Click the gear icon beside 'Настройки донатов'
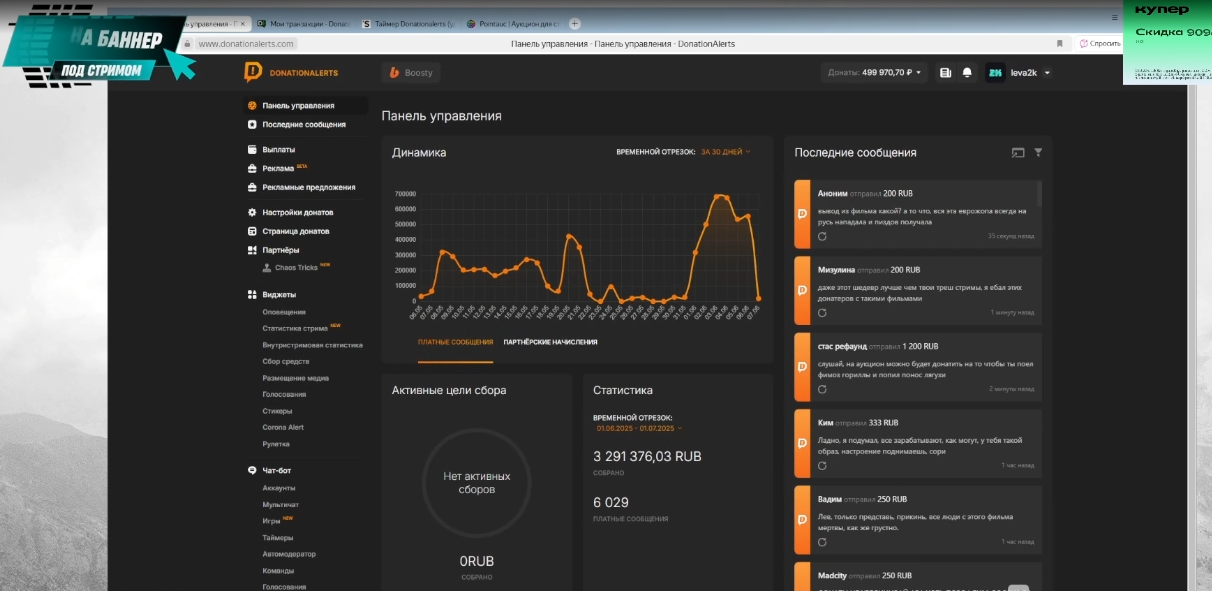The height and width of the screenshot is (591, 1212). tap(252, 212)
